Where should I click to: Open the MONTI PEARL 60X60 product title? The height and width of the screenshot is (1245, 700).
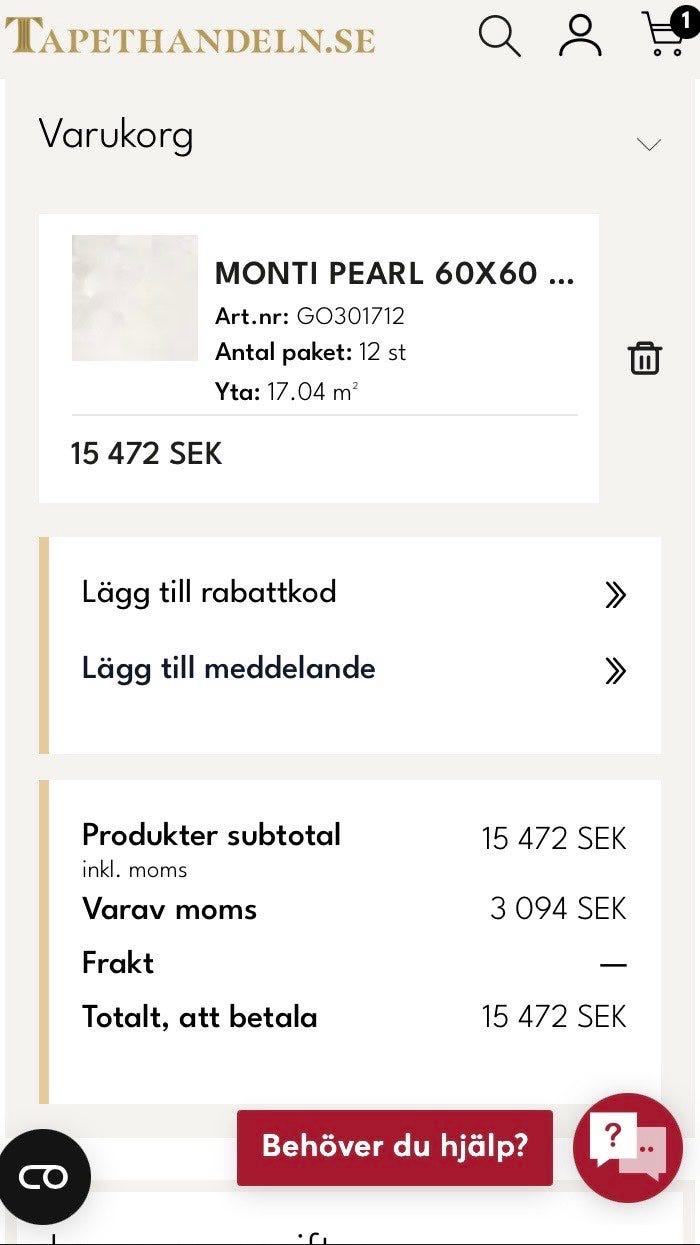coord(395,273)
